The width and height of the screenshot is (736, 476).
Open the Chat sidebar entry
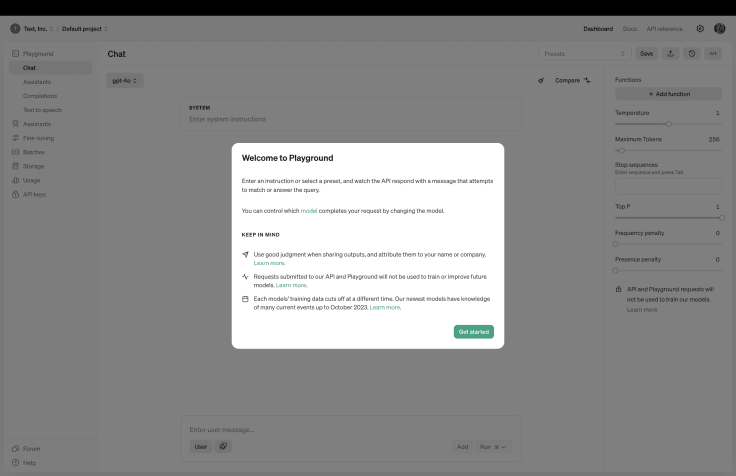(50, 68)
